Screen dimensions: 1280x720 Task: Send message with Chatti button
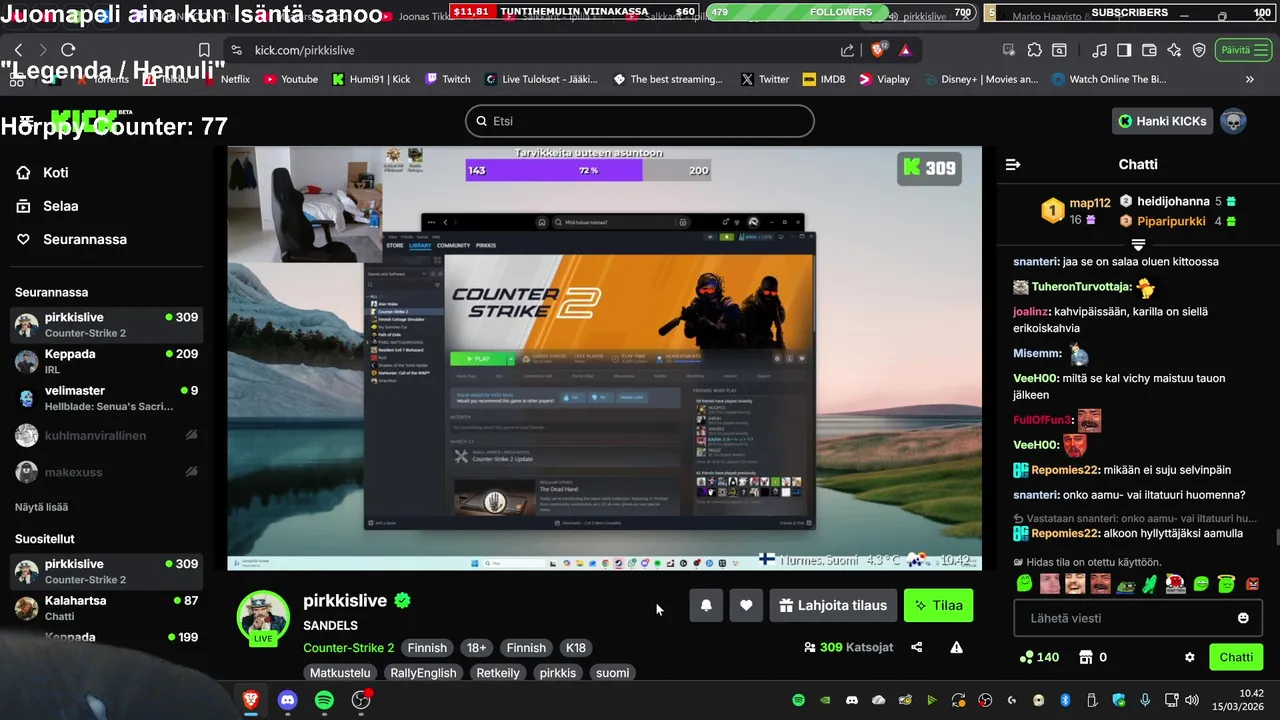(1236, 657)
